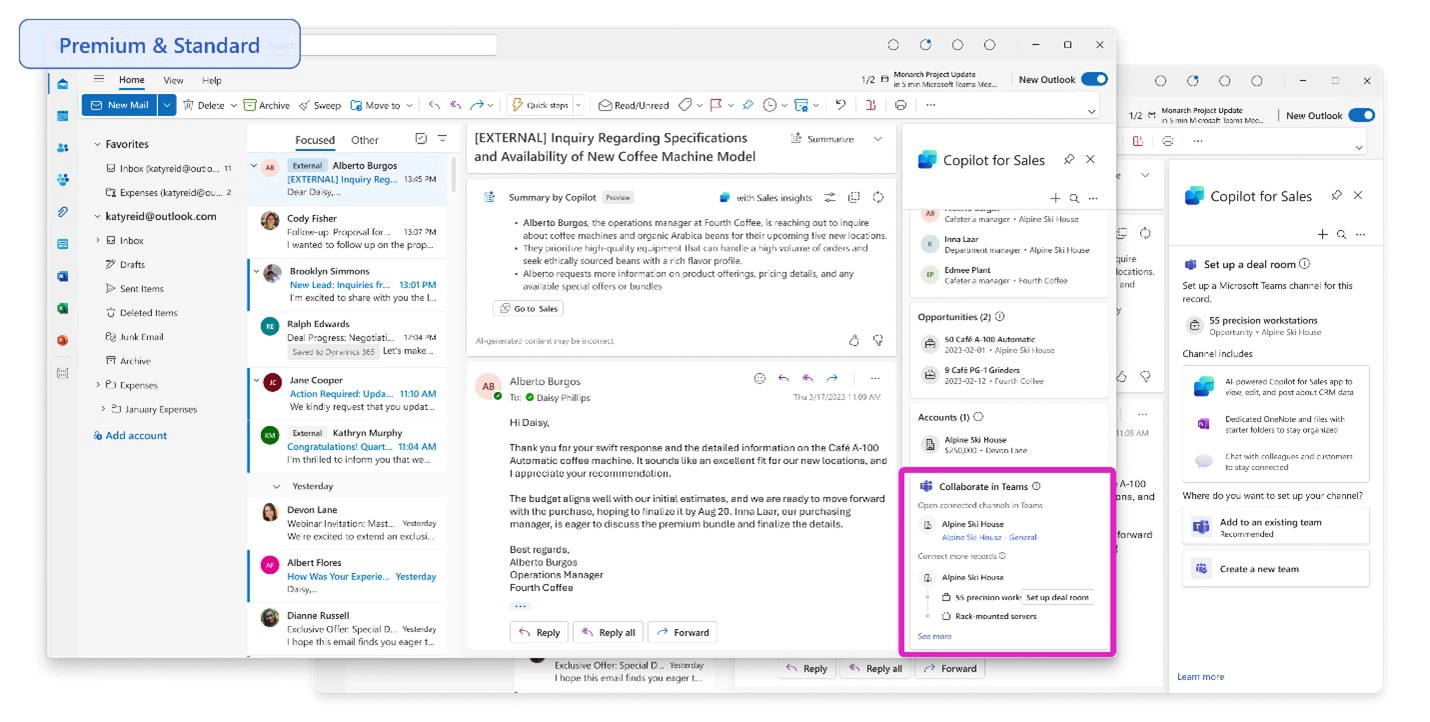
Task: Open the Quick steps dropdown arrow
Action: point(578,105)
